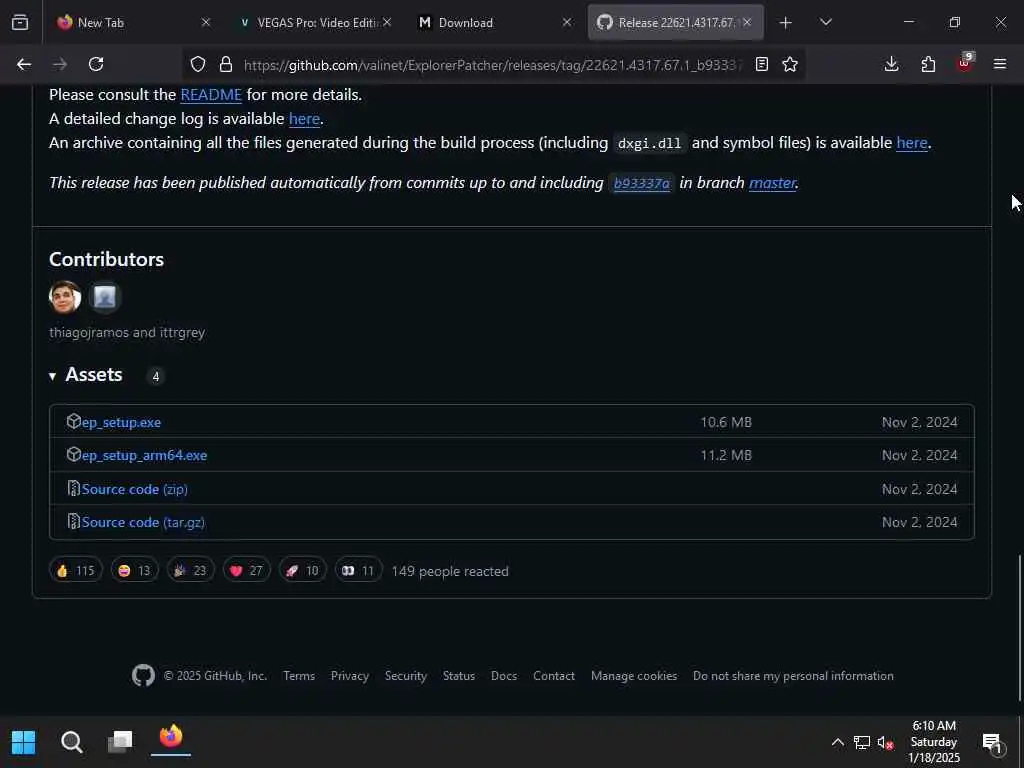Click Manage cookies in footer
The width and height of the screenshot is (1024, 768).
point(633,676)
